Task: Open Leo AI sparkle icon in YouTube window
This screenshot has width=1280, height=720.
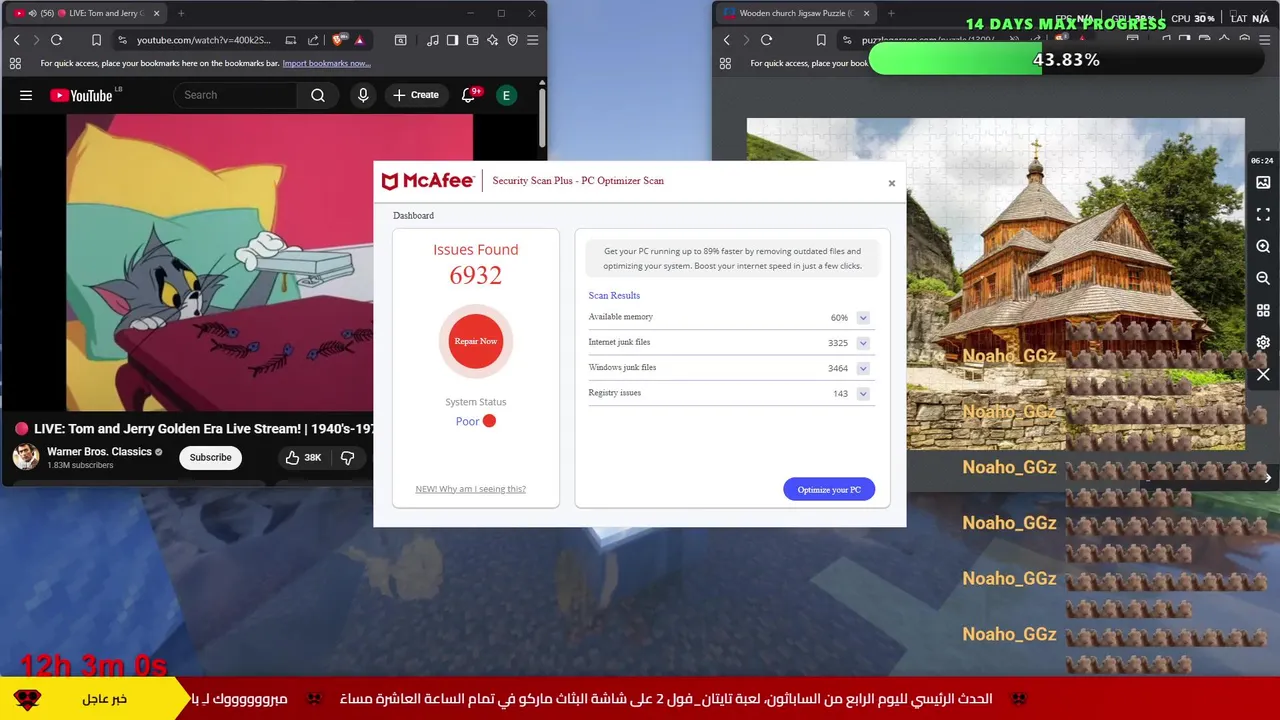Action: (492, 40)
